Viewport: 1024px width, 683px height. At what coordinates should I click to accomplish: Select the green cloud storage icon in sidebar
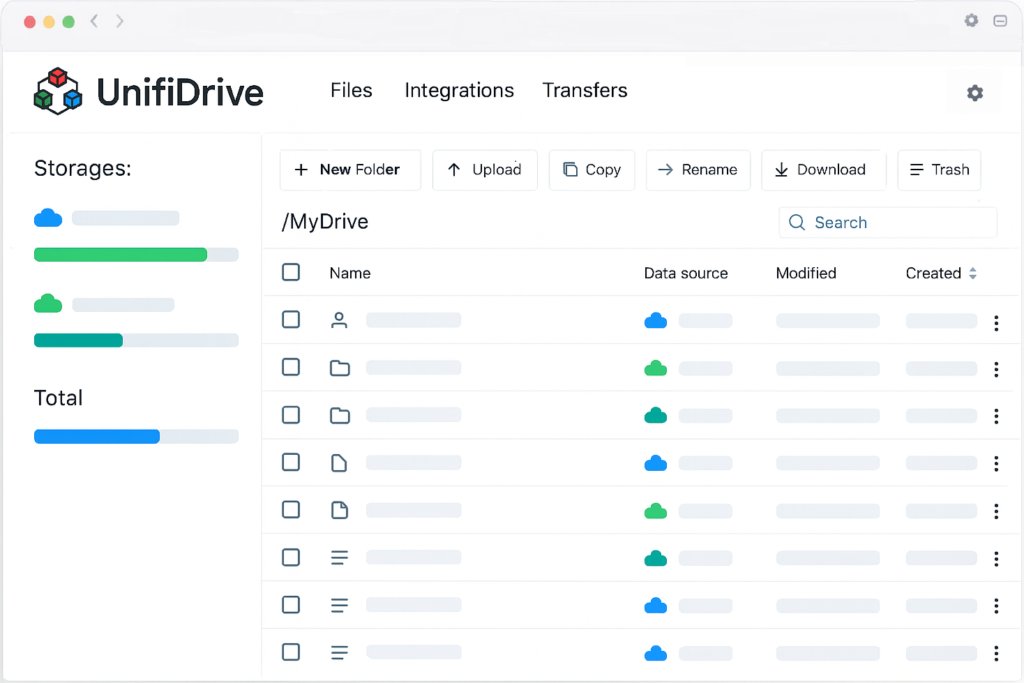pyautogui.click(x=47, y=304)
